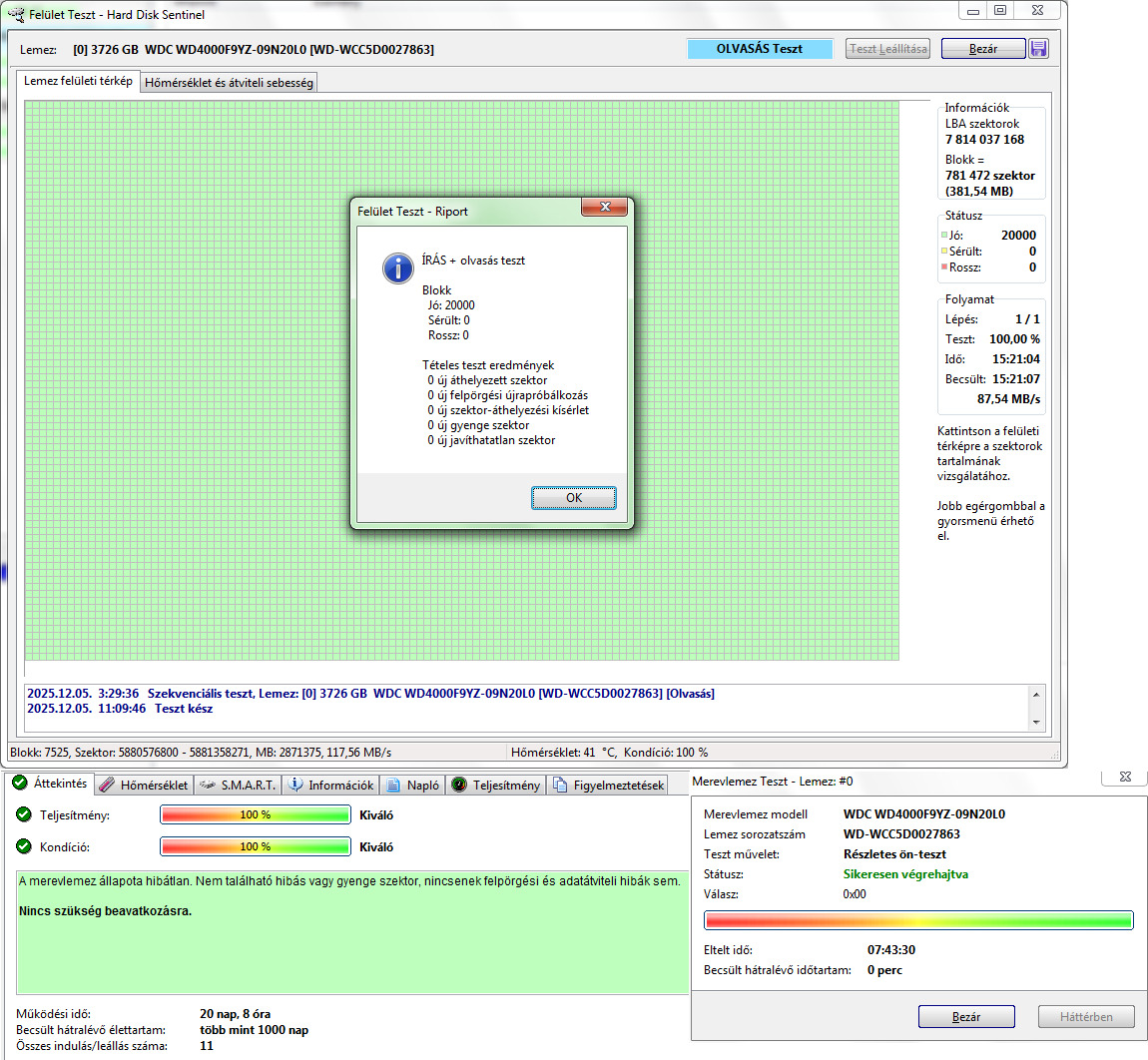Viewport: 1148px width, 1060px height.
Task: Open the Információk tab
Action: point(331,785)
